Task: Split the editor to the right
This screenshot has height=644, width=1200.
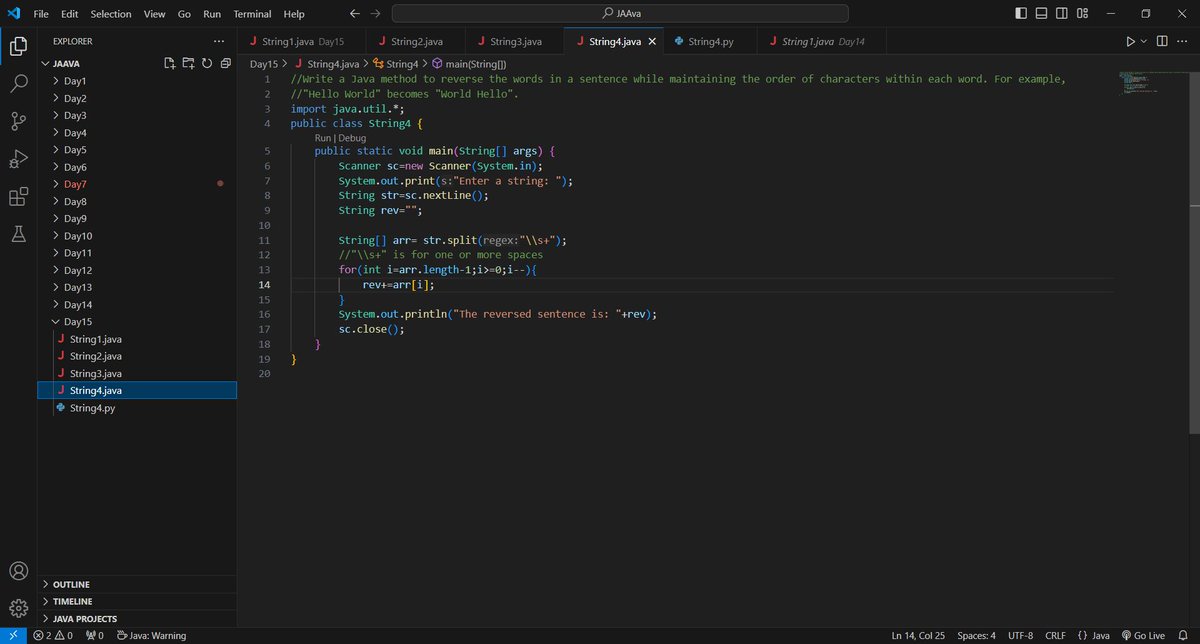Action: click(1162, 42)
